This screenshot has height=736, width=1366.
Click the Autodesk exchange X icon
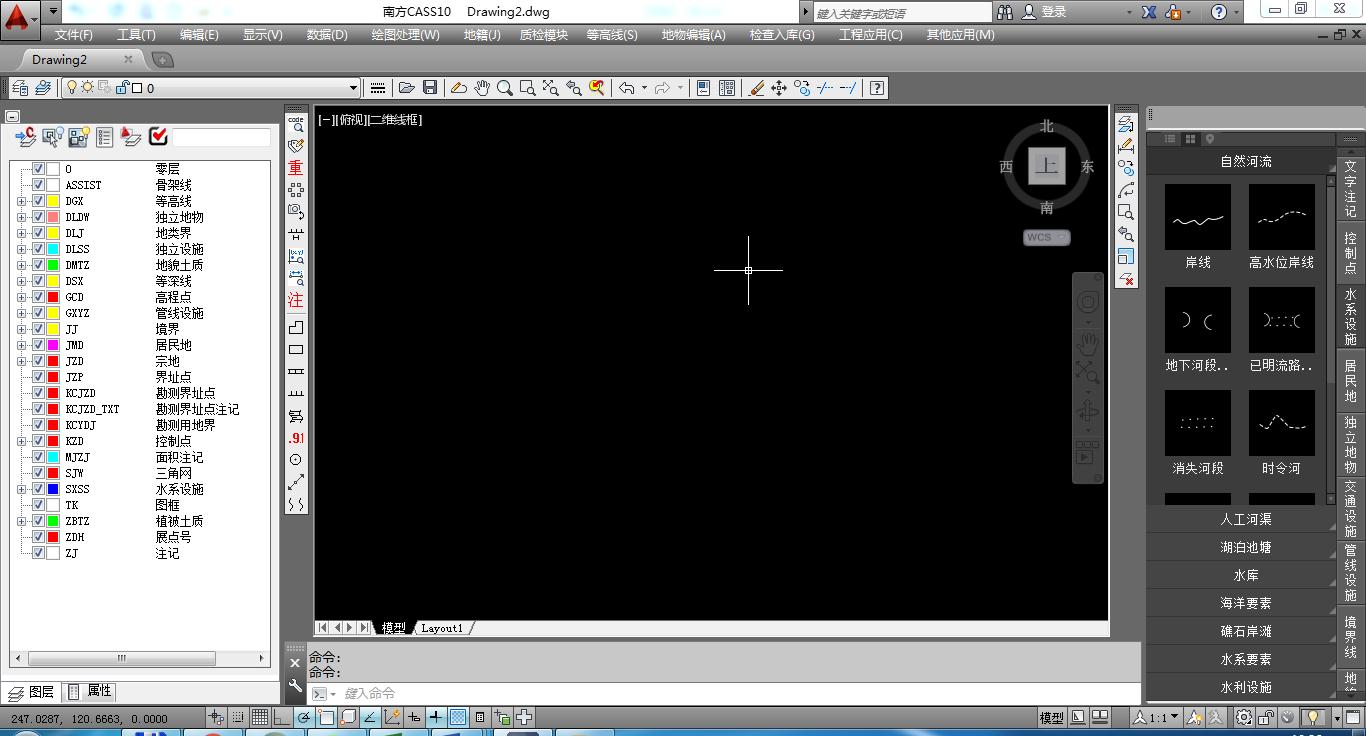coord(1149,12)
